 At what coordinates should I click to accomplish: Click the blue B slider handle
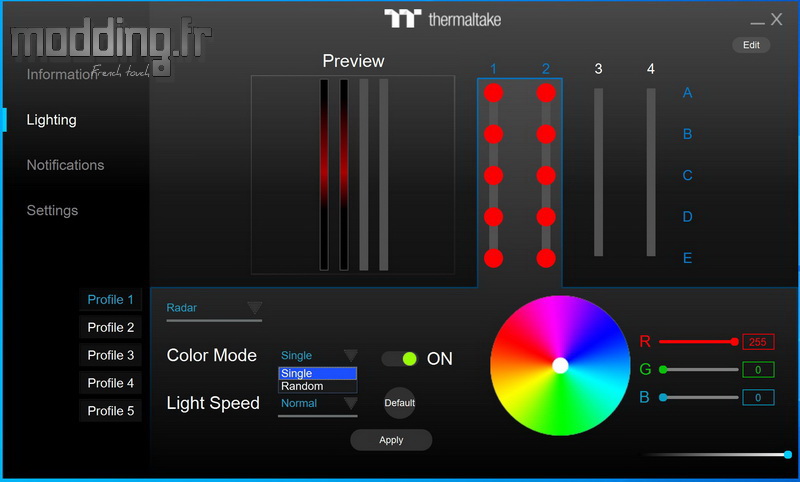click(663, 397)
